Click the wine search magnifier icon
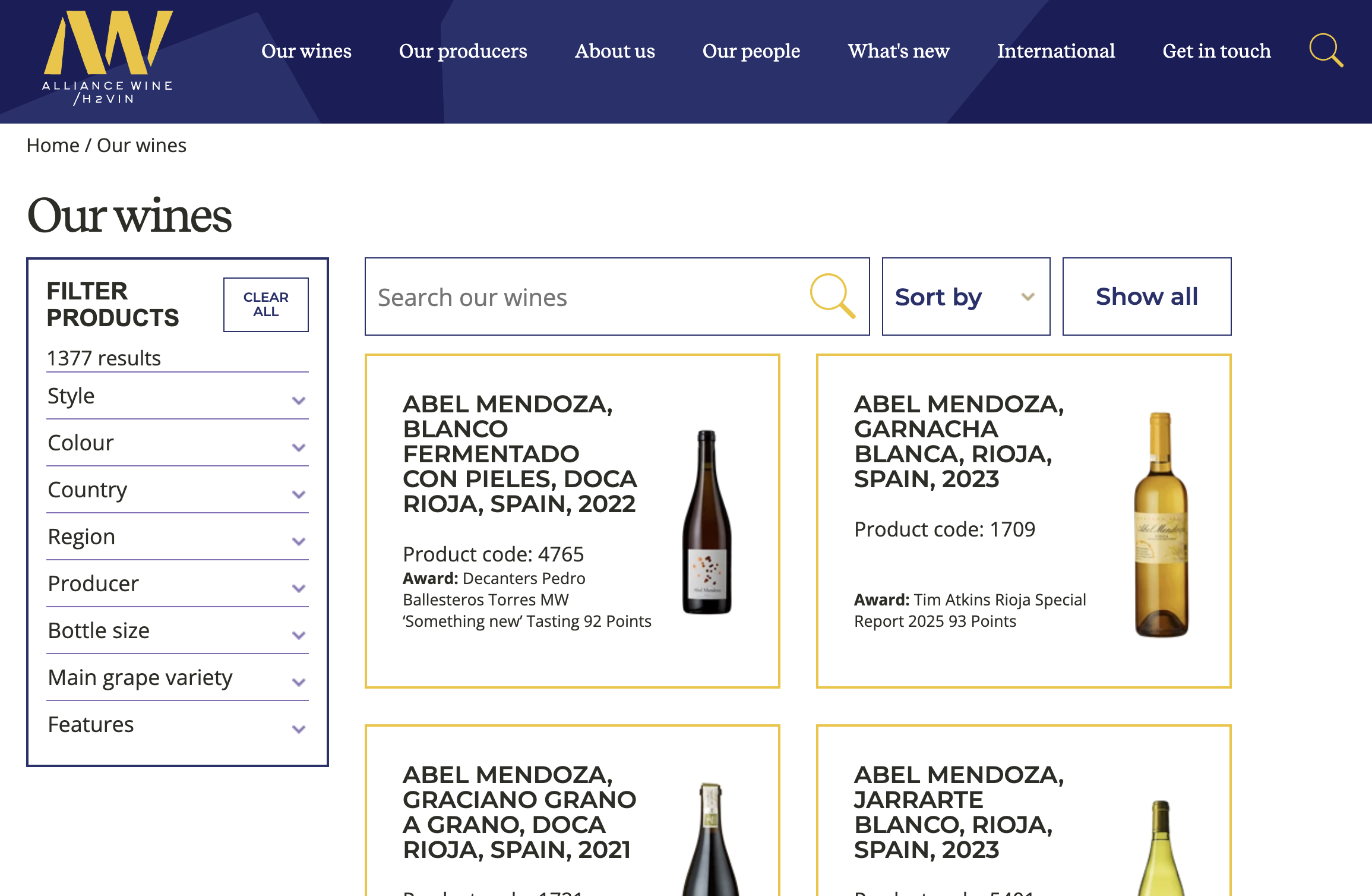This screenshot has height=896, width=1372. 832,296
